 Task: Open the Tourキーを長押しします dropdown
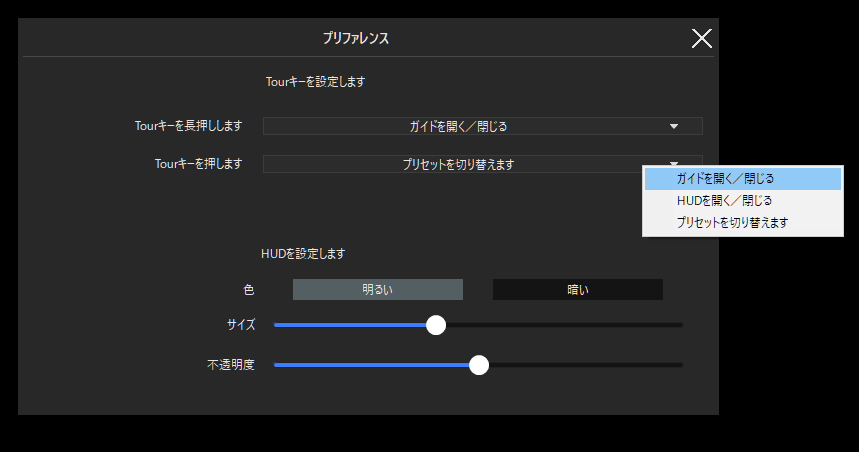tap(483, 126)
